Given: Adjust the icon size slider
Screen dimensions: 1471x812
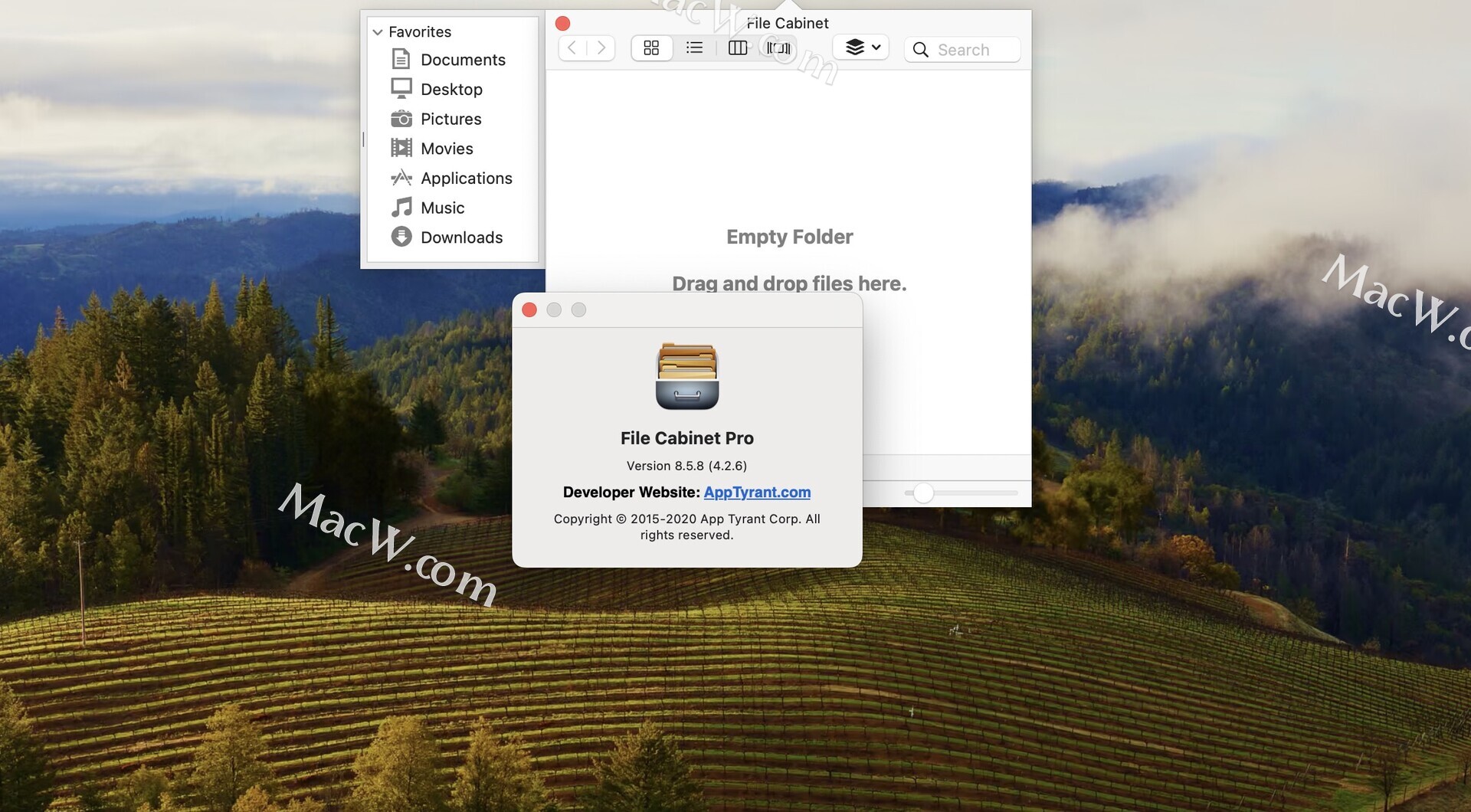Looking at the screenshot, I should tap(923, 493).
